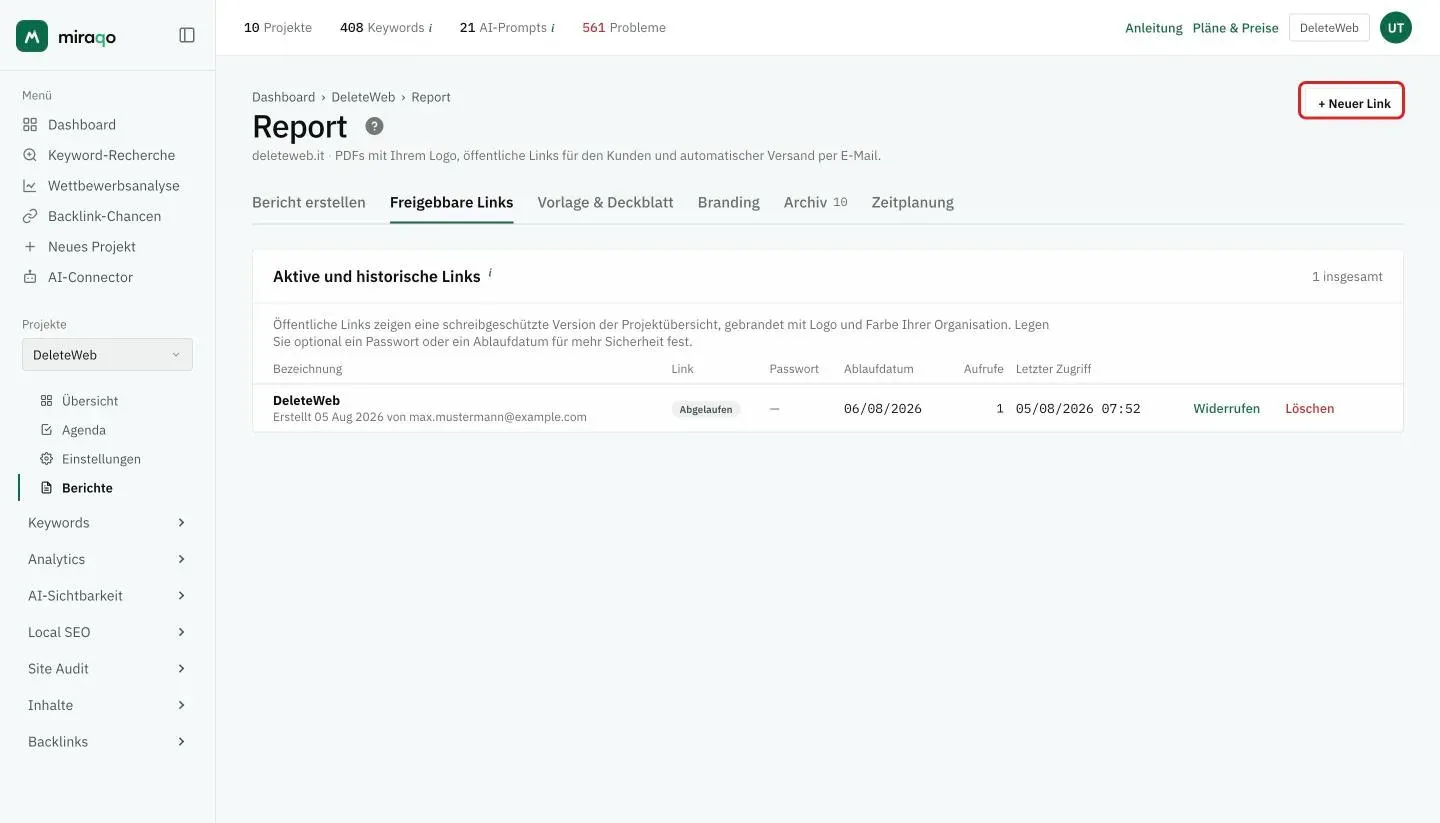Click the 561 Probleme counter

[x=624, y=28]
